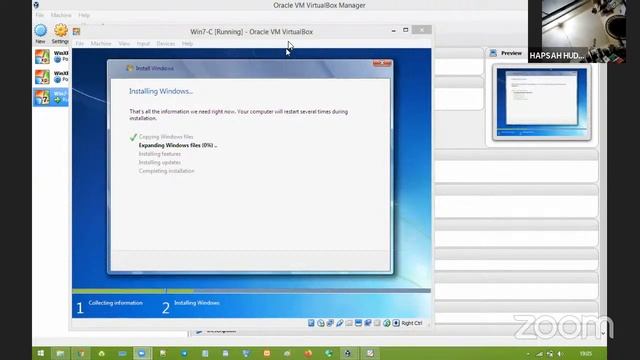Click the optical disk indicator in VM status bar
The height and width of the screenshot is (360, 640).
click(x=321, y=323)
